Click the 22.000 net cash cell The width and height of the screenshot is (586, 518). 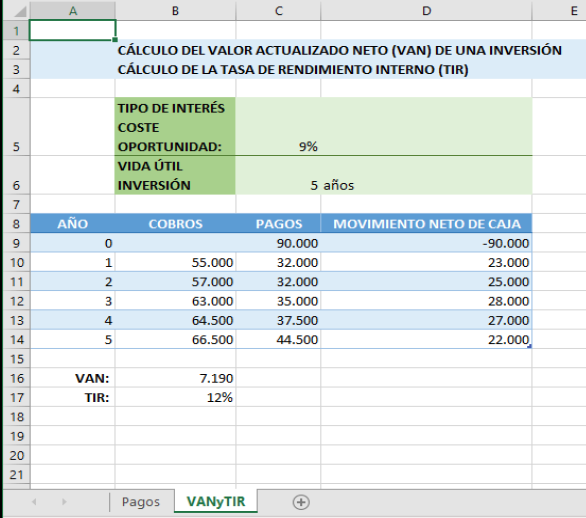(426, 339)
